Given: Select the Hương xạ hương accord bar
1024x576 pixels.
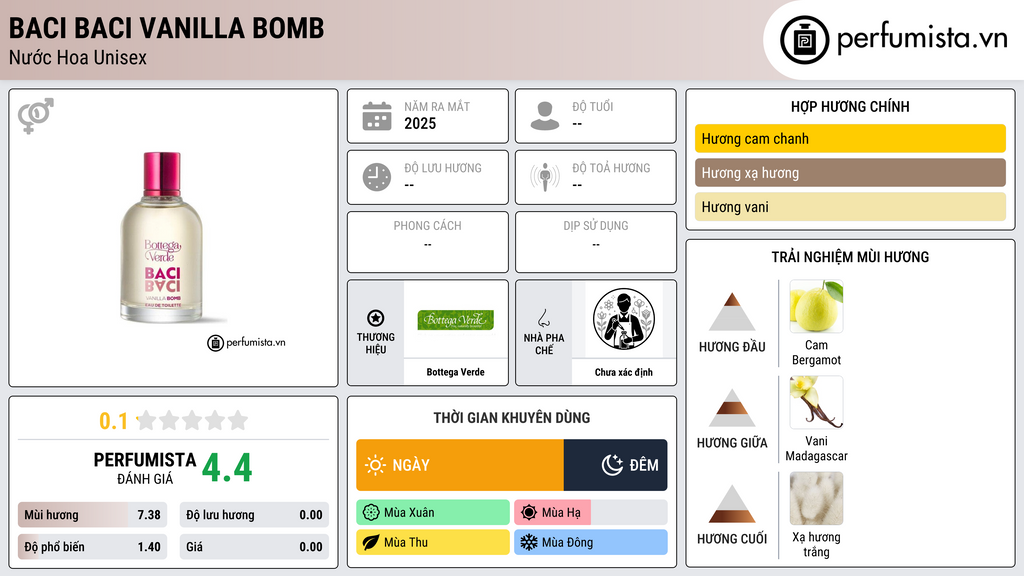Looking at the screenshot, I should point(850,172).
